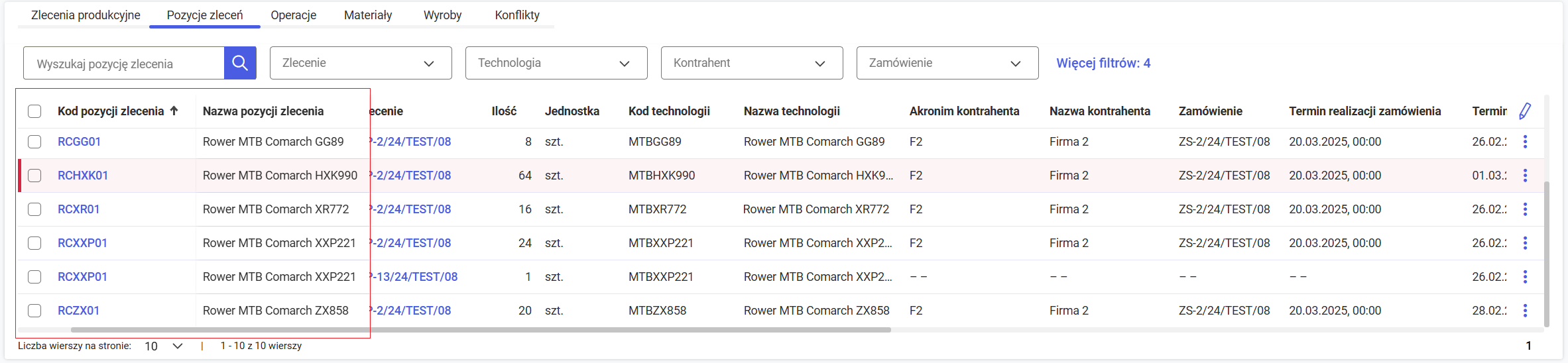Click the horizontal table scrollbar
This screenshot has width=1568, height=363.
pyautogui.click(x=480, y=329)
